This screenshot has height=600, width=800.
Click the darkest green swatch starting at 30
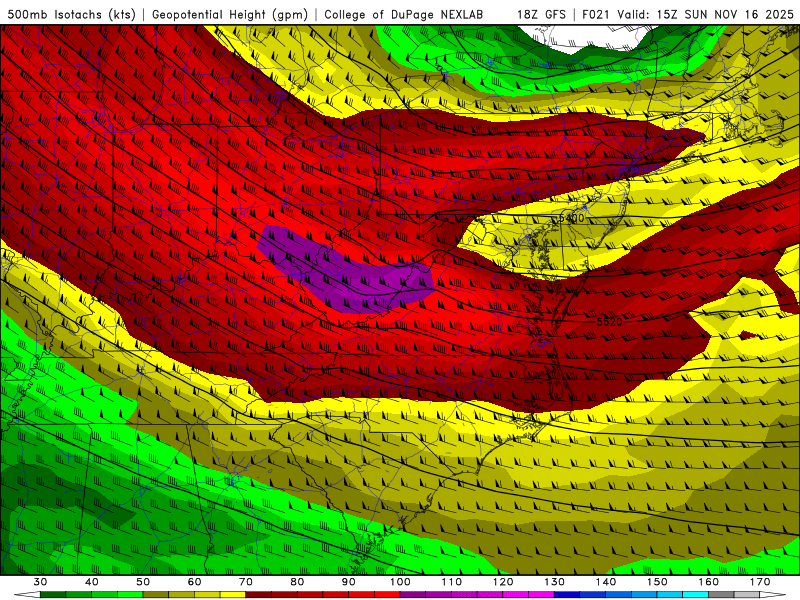(53, 594)
